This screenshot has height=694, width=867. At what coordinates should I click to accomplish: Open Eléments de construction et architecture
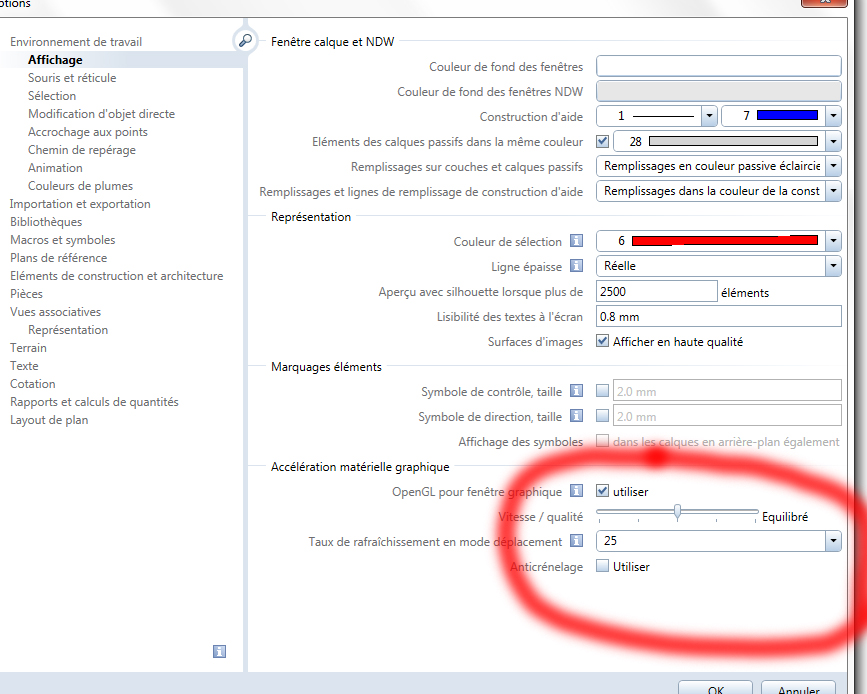pos(117,276)
